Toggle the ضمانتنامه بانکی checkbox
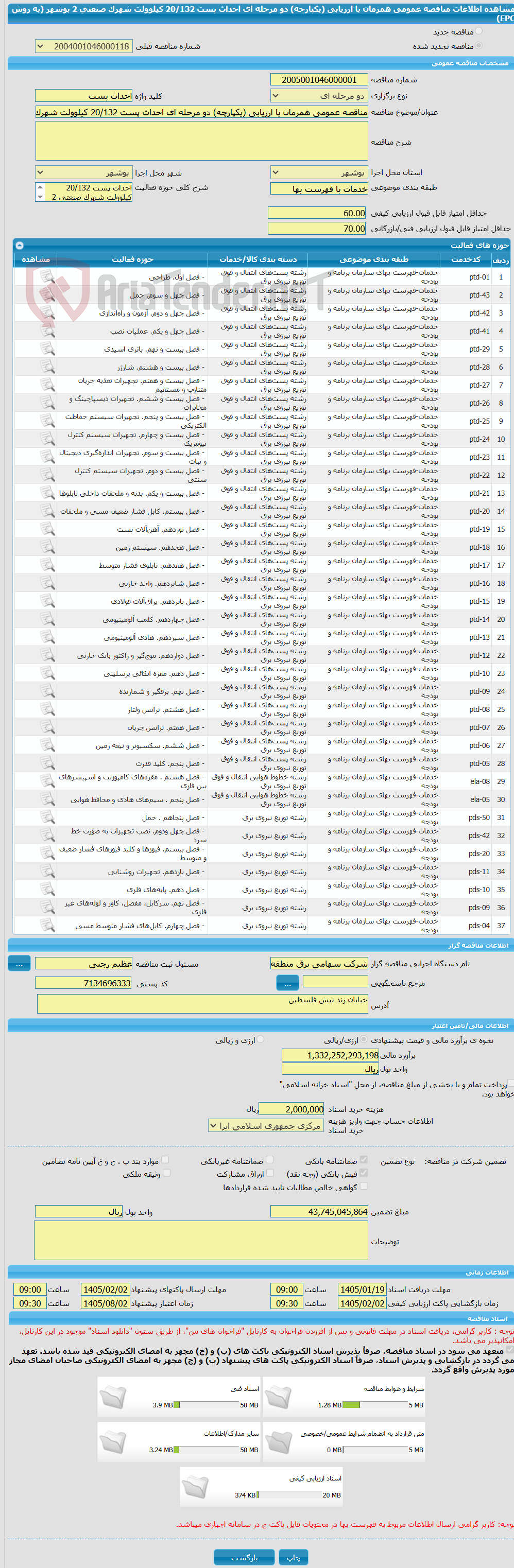The image size is (514, 1568). click(x=364, y=1160)
